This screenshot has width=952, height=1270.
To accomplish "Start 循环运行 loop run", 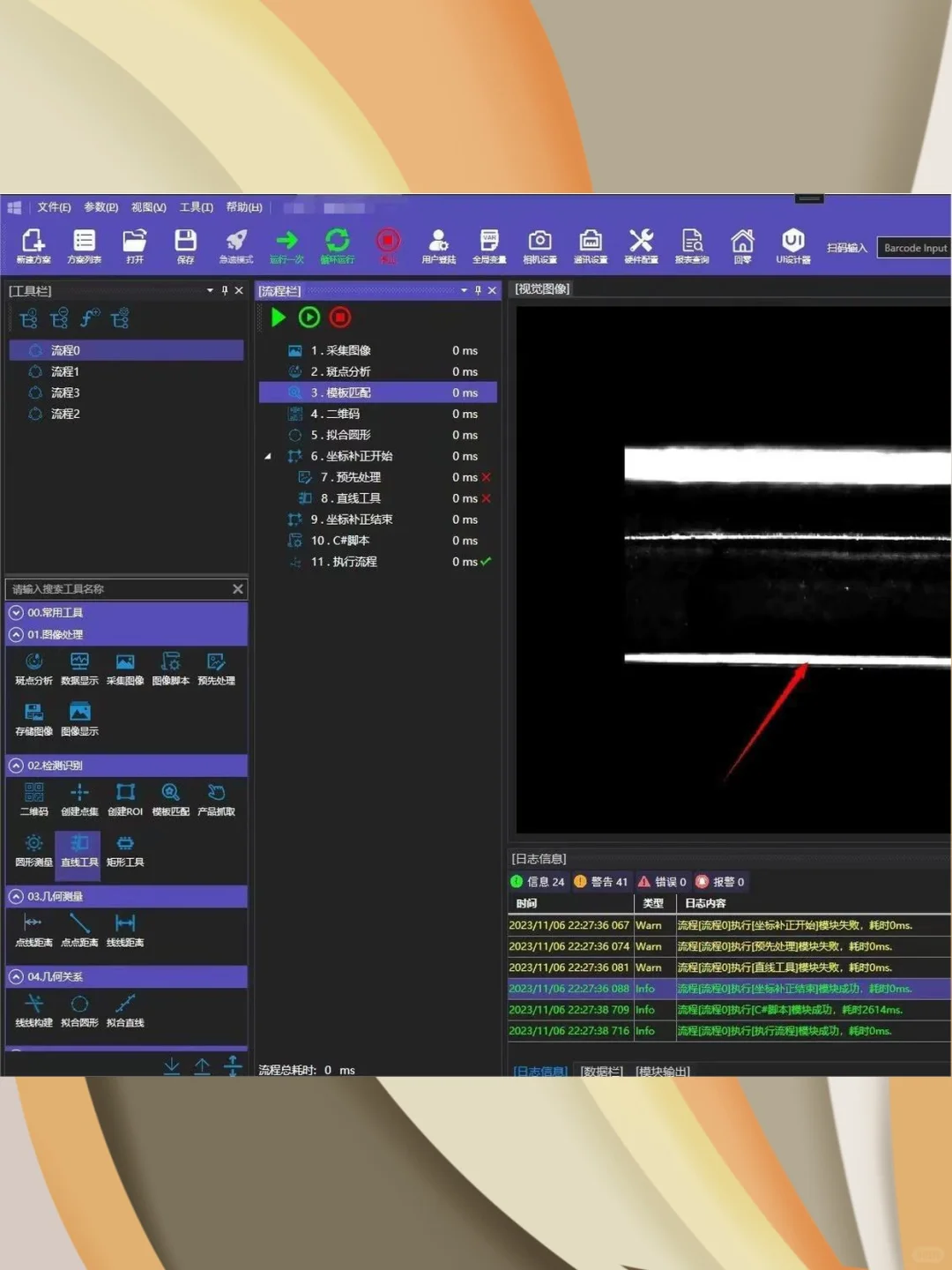I will coord(337,246).
